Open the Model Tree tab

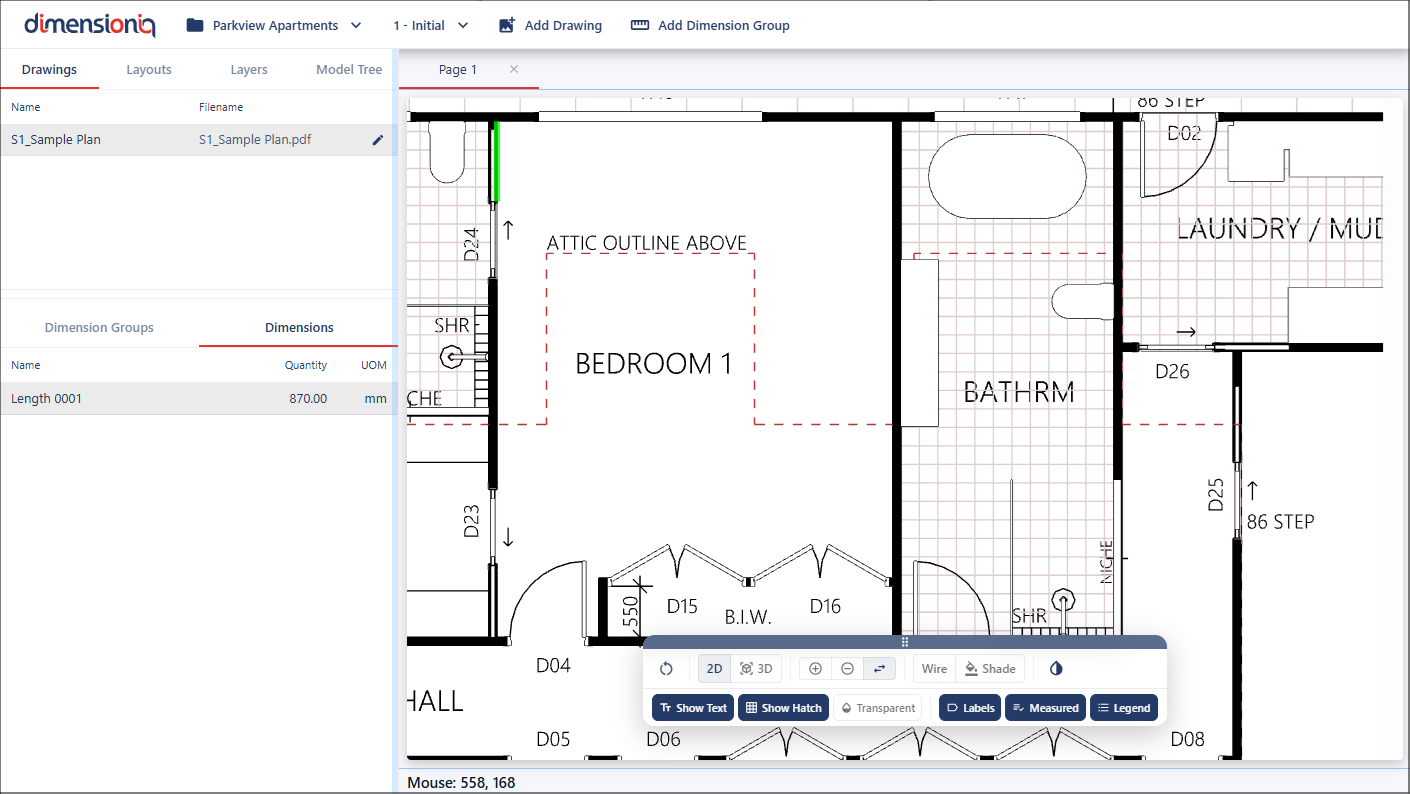pos(349,70)
